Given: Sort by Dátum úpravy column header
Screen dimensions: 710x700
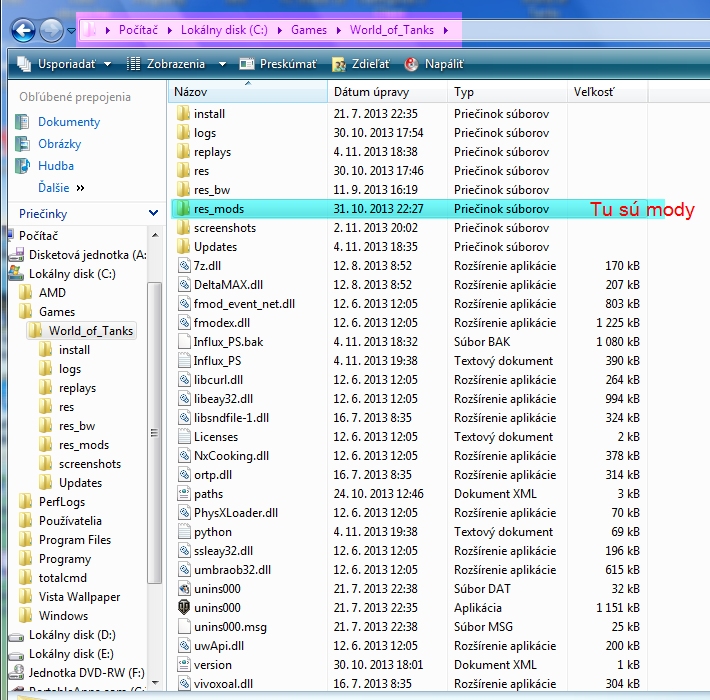Looking at the screenshot, I should (388, 92).
